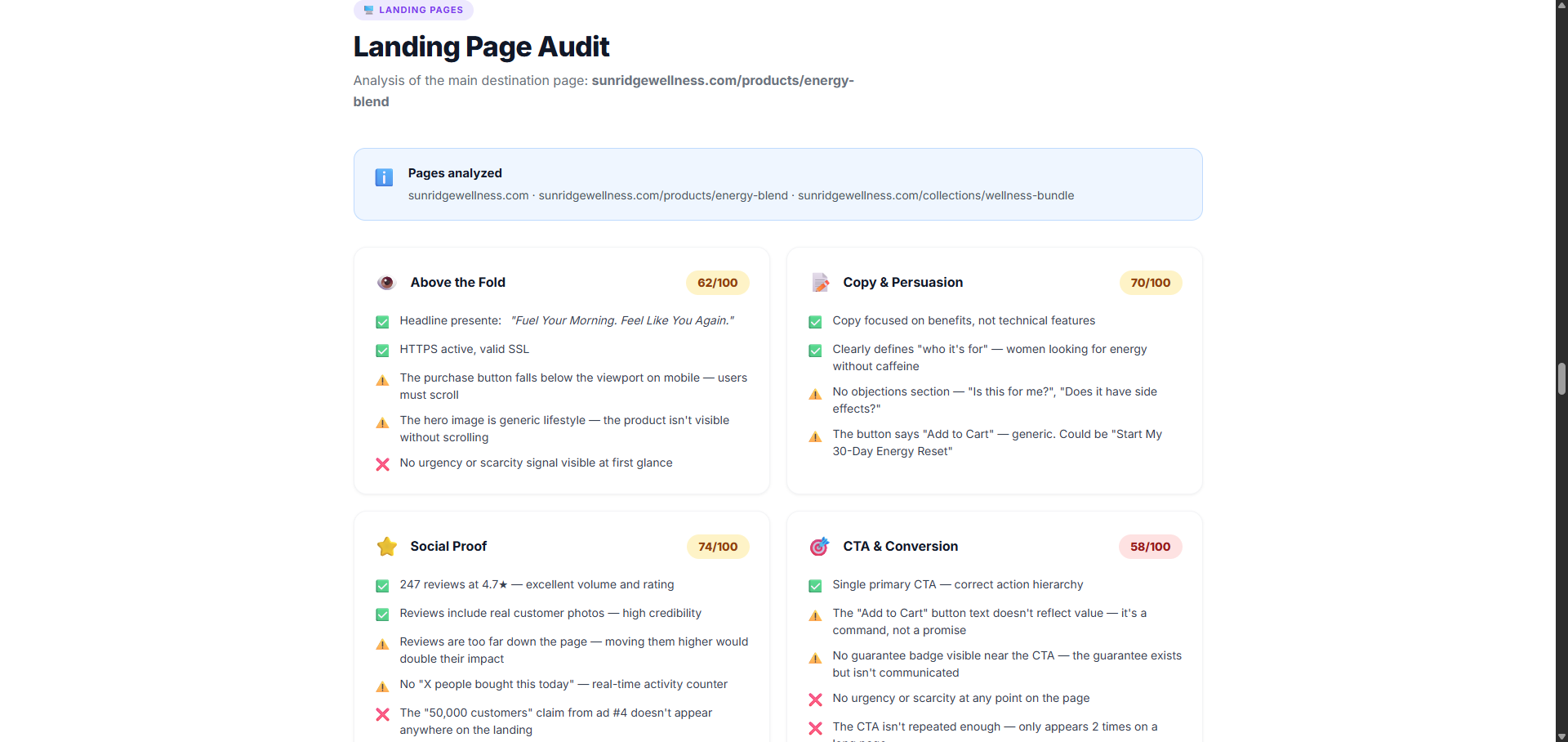Click the 62/100 score badge
The width and height of the screenshot is (1568, 742).
click(718, 283)
